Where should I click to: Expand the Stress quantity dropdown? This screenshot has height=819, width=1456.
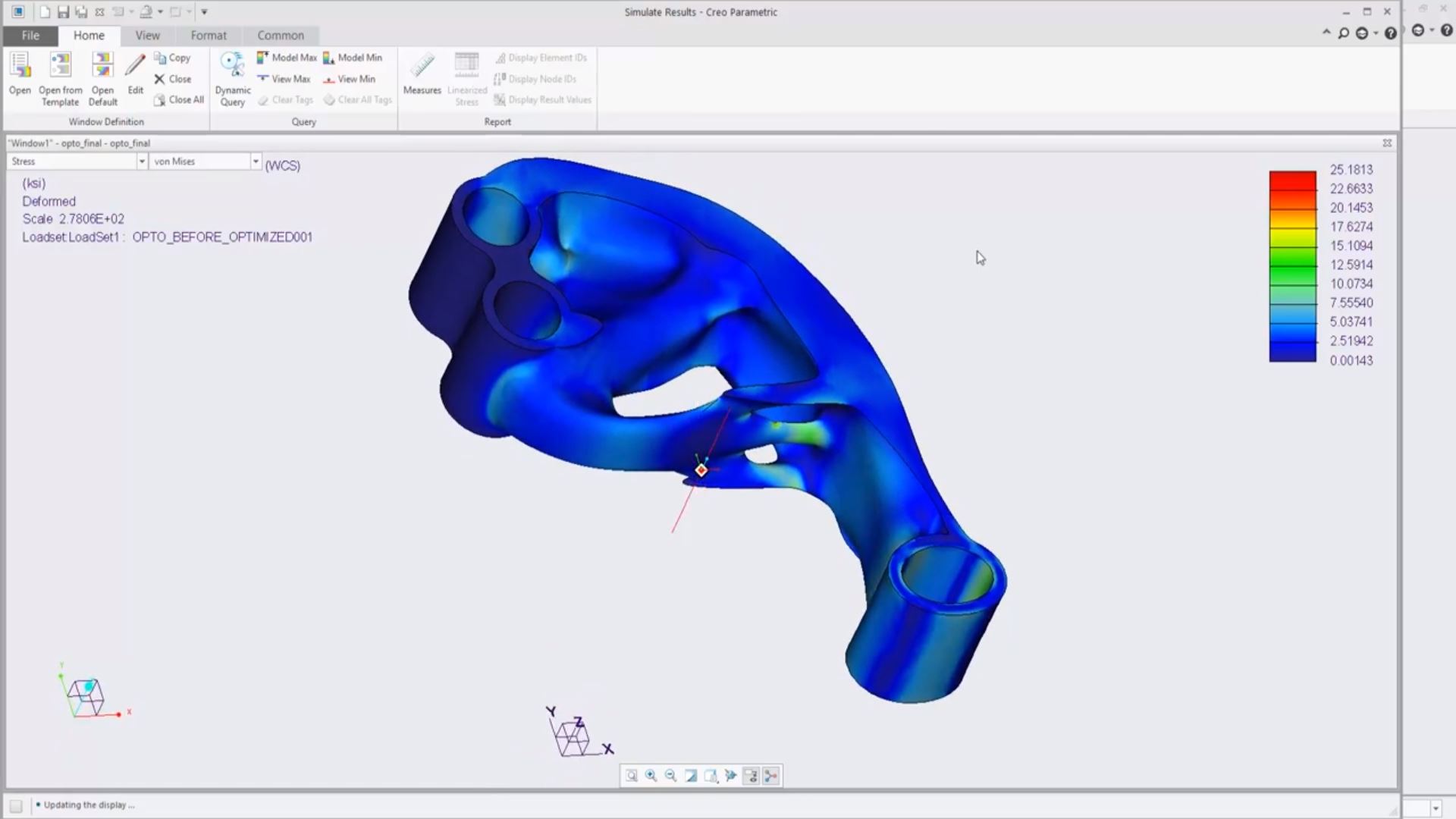pos(141,162)
